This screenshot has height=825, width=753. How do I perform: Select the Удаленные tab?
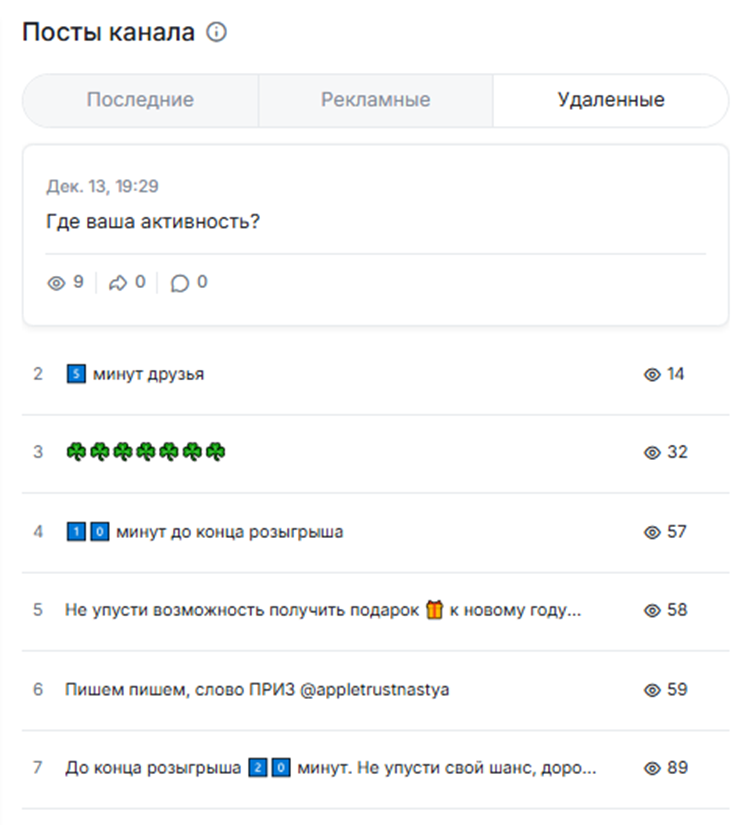pos(610,100)
